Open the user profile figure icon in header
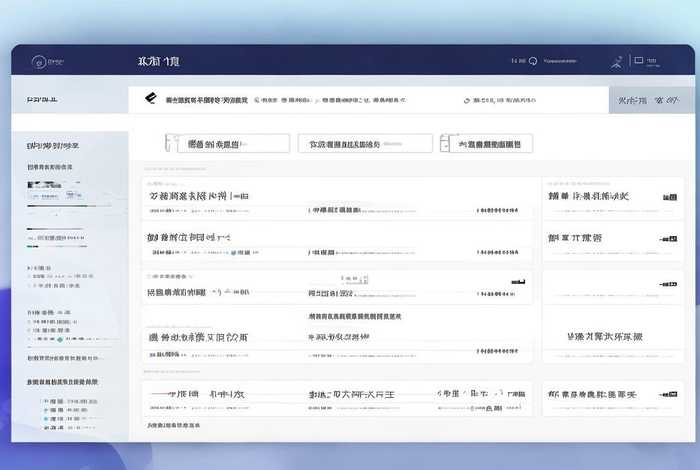The image size is (700, 470). 617,62
